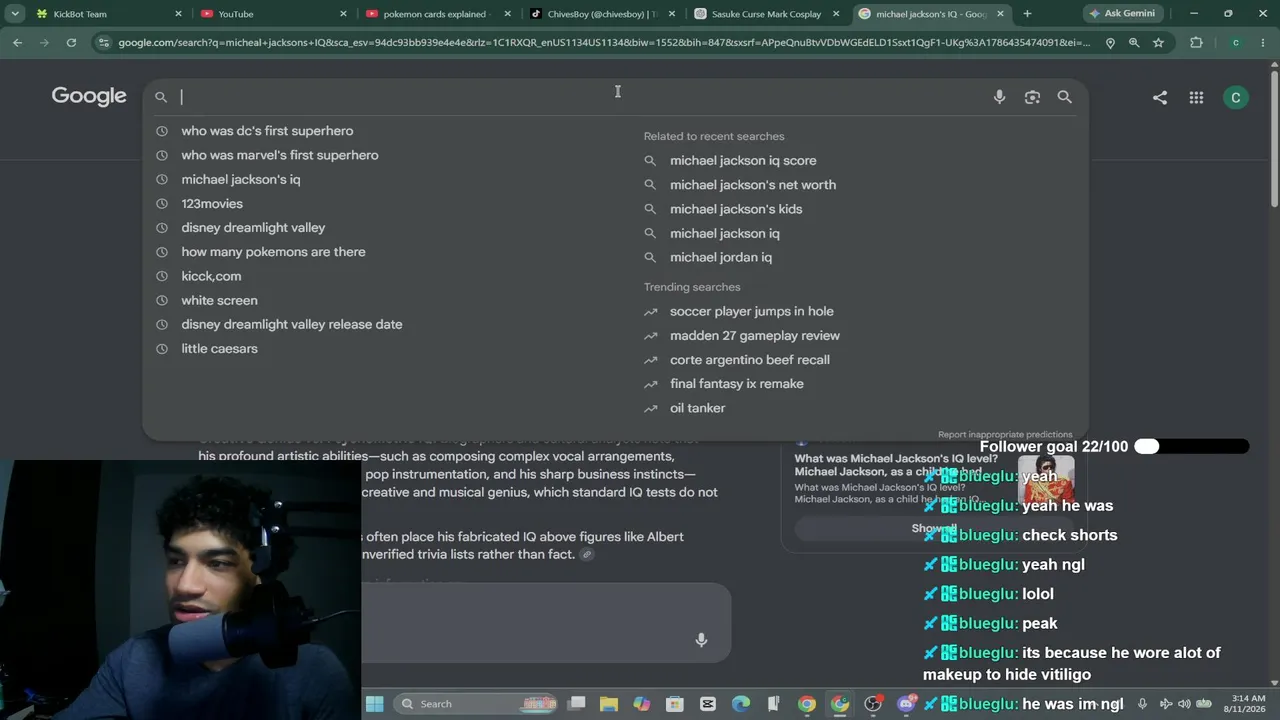Select related search 'michael jackson iq score'
Screen dimensions: 1280x720
(743, 160)
